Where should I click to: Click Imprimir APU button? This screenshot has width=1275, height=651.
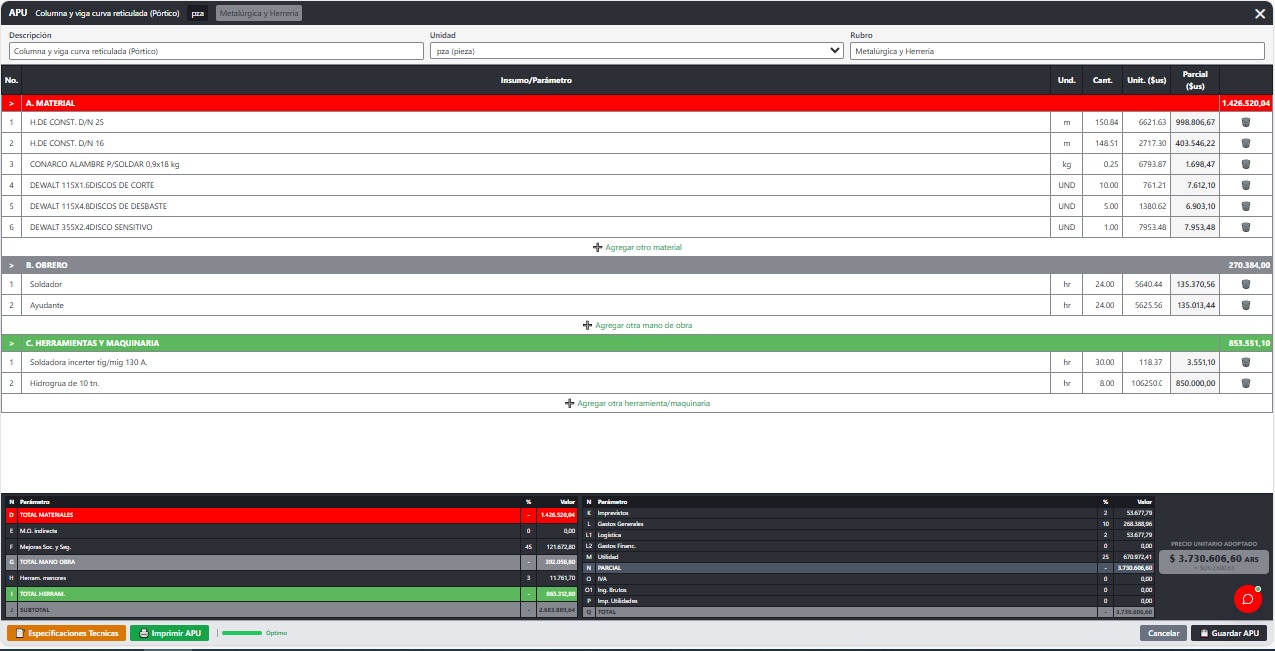click(171, 633)
